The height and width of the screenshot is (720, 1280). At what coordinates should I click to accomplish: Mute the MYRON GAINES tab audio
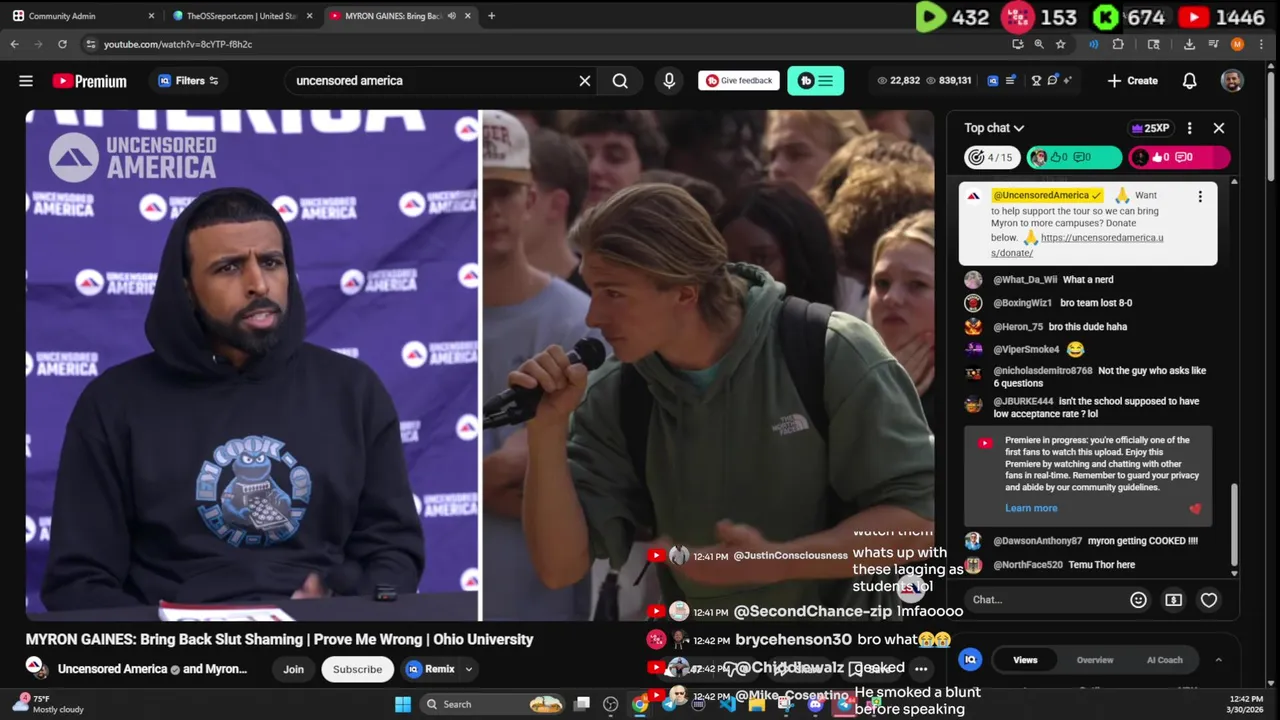click(453, 16)
